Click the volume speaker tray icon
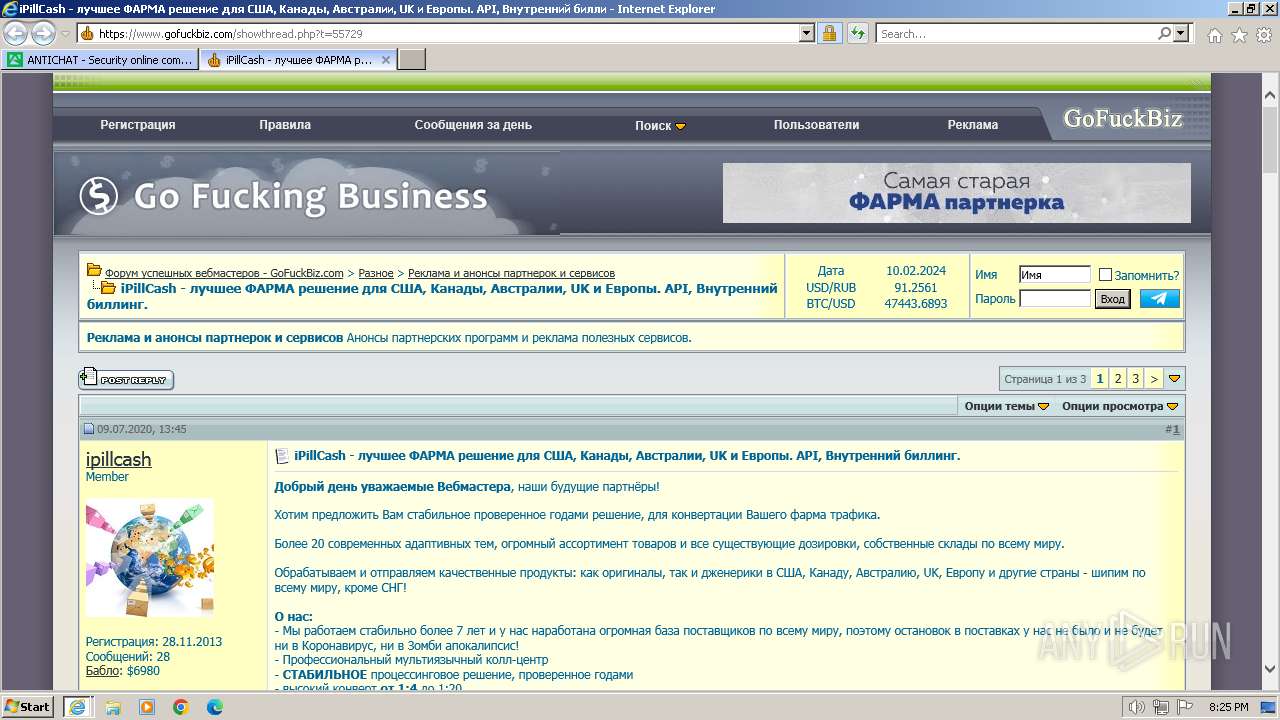This screenshot has height=720, width=1280. tap(1137, 707)
